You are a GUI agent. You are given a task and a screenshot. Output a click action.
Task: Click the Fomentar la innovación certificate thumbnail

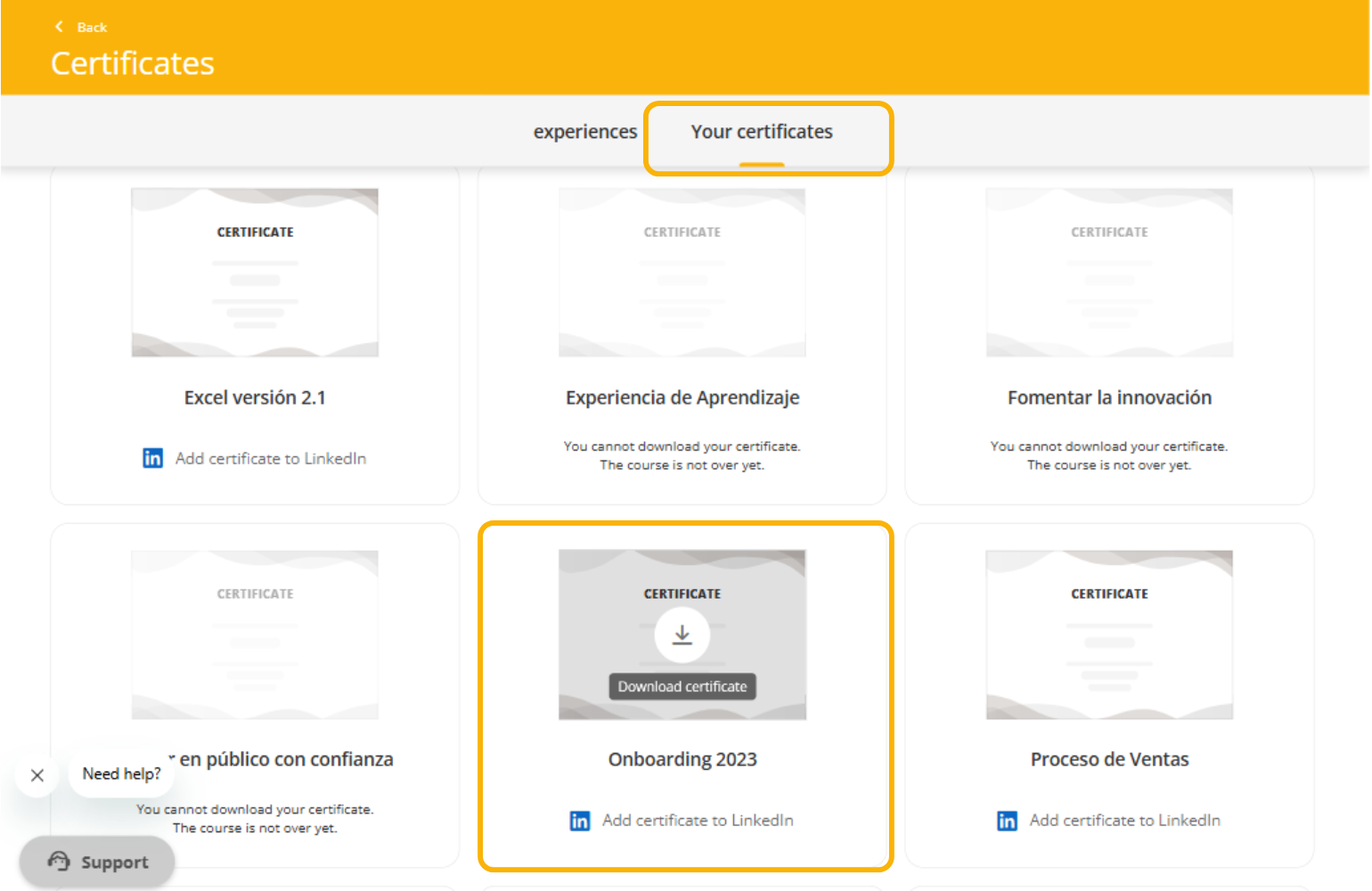pos(1109,273)
